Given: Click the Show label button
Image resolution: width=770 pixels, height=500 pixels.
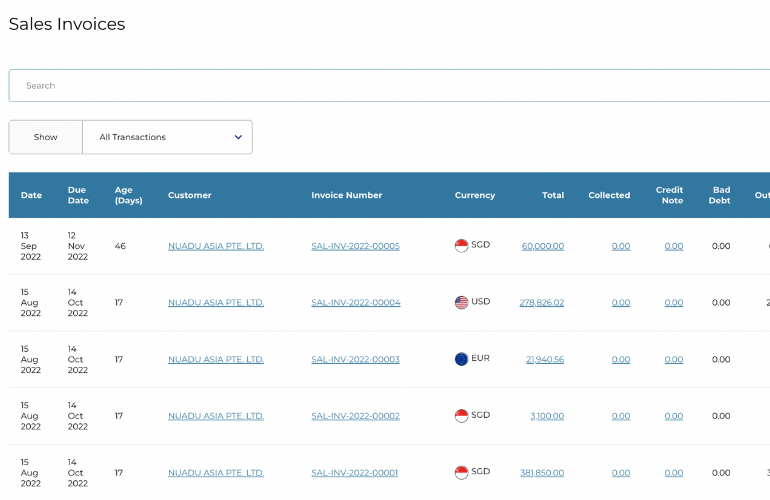Looking at the screenshot, I should [46, 137].
